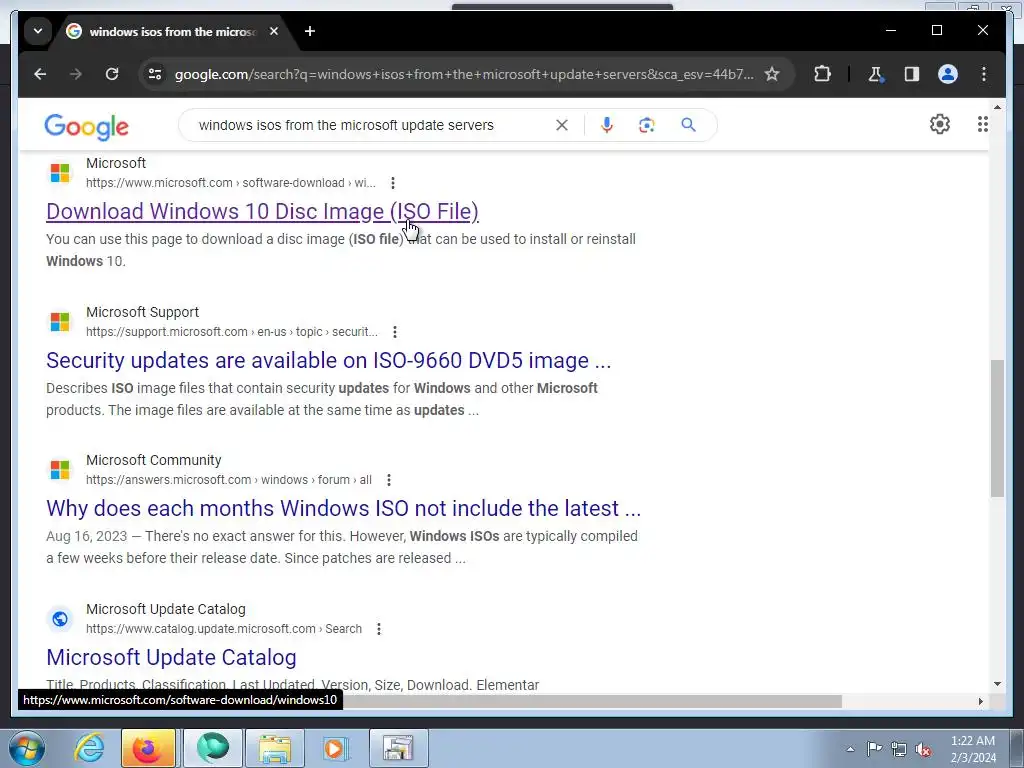The width and height of the screenshot is (1024, 768).
Task: Go back to the previous page
Action: pyautogui.click(x=40, y=74)
